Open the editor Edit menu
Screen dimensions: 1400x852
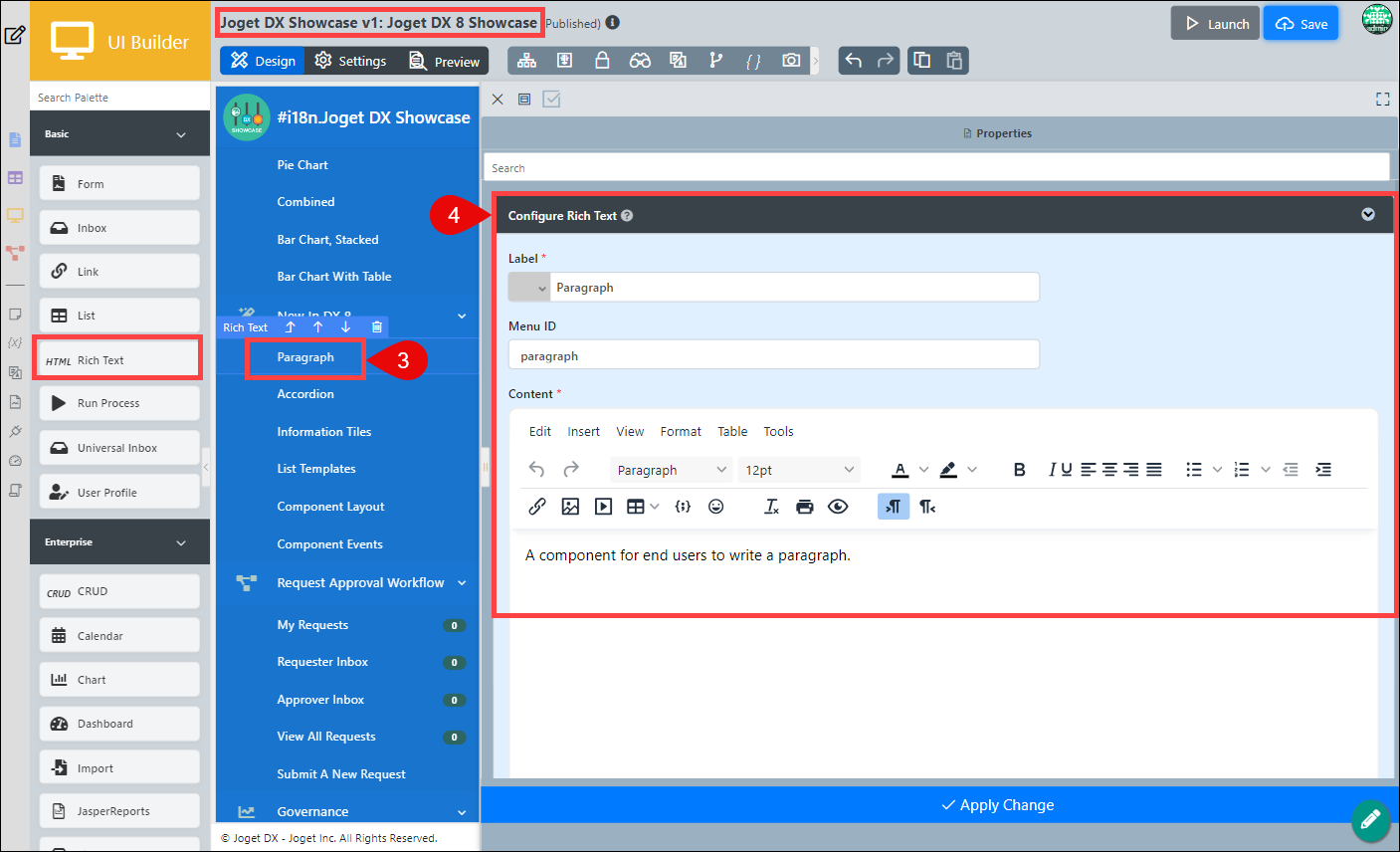click(x=540, y=431)
